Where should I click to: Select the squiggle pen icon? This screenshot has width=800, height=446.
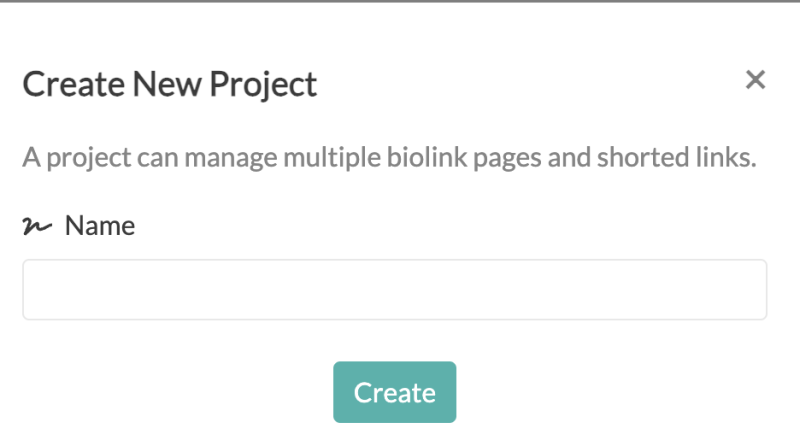(37, 227)
